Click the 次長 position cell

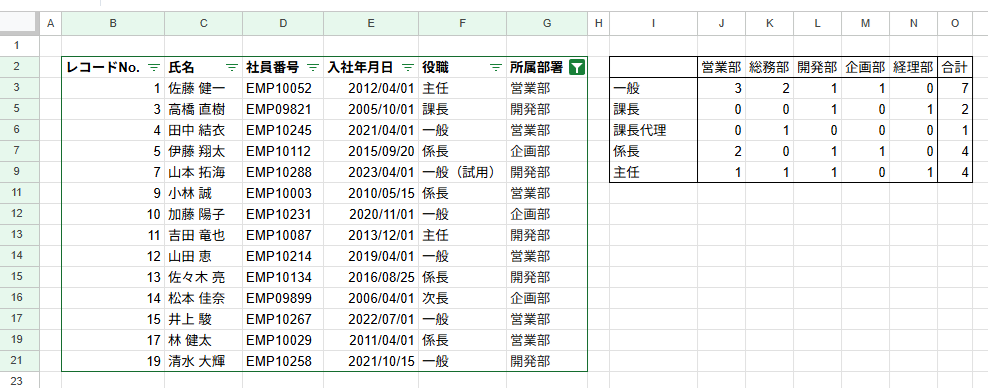(462, 298)
